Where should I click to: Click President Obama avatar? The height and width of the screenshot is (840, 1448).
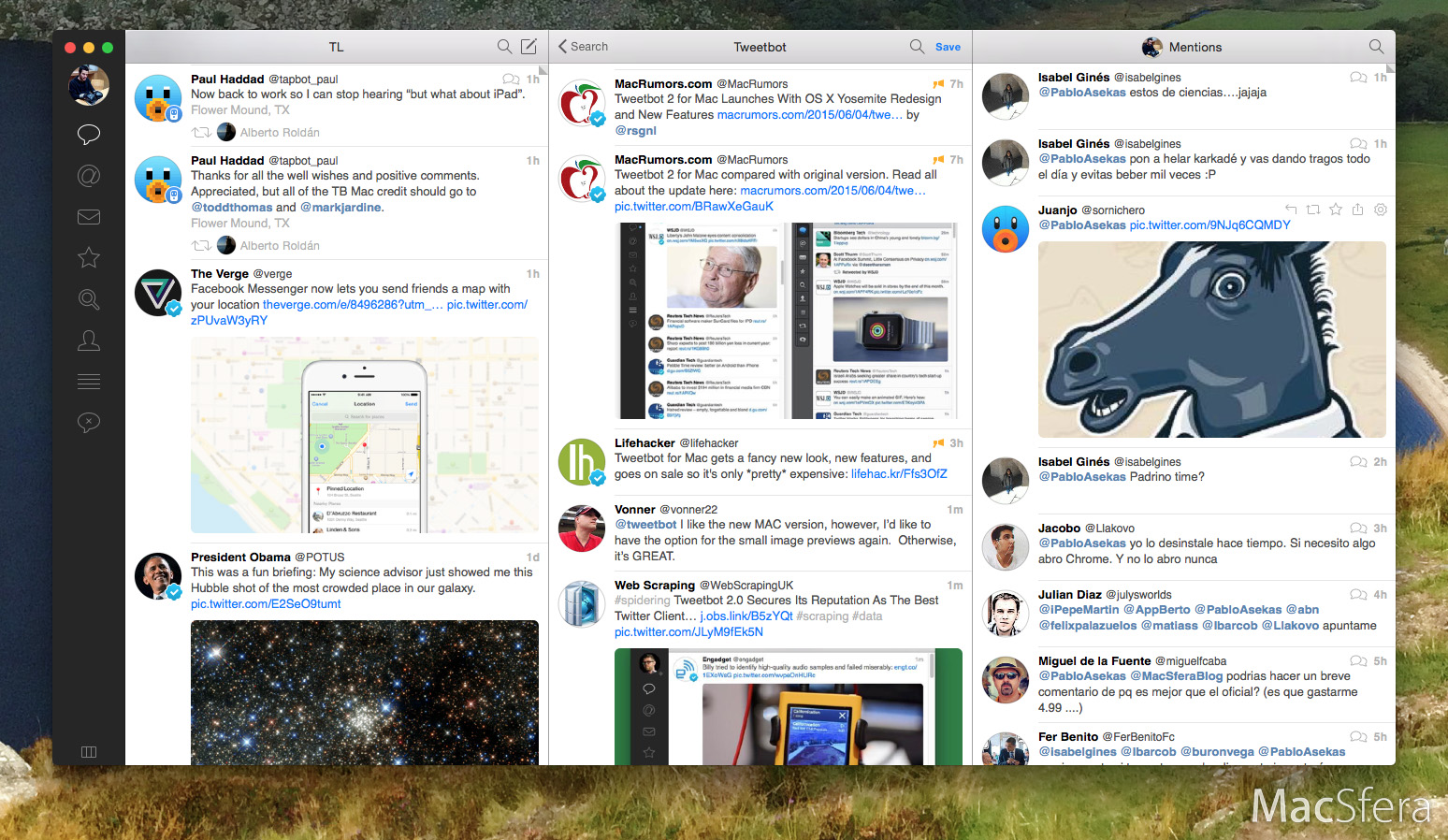pyautogui.click(x=158, y=576)
